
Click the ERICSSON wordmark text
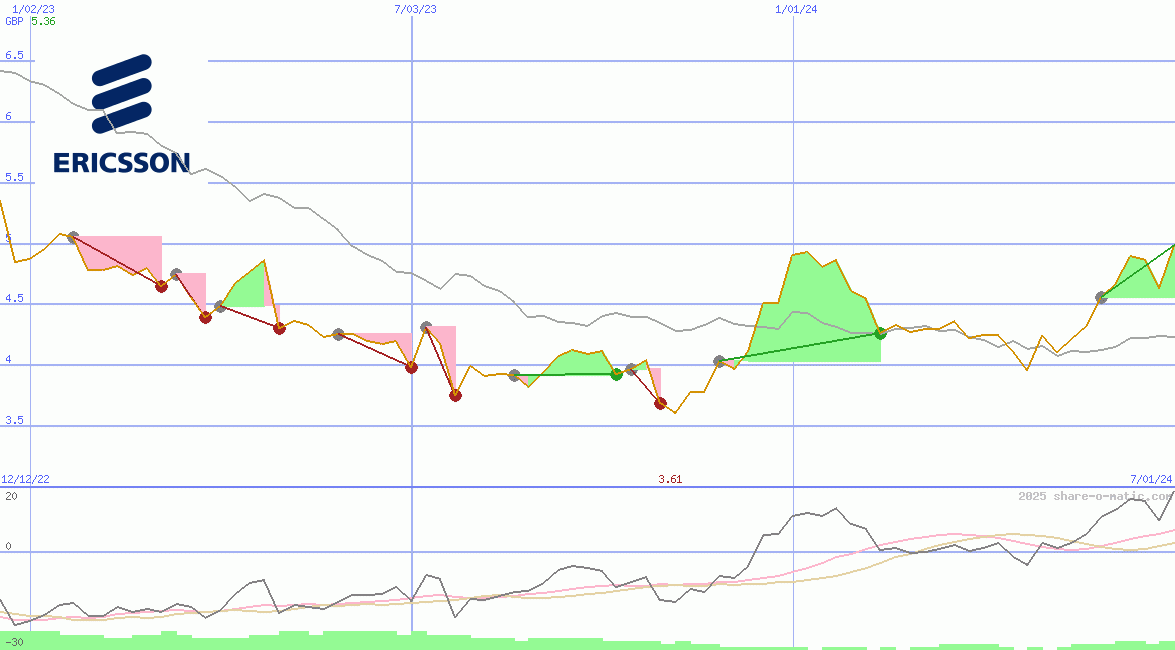click(x=121, y=162)
